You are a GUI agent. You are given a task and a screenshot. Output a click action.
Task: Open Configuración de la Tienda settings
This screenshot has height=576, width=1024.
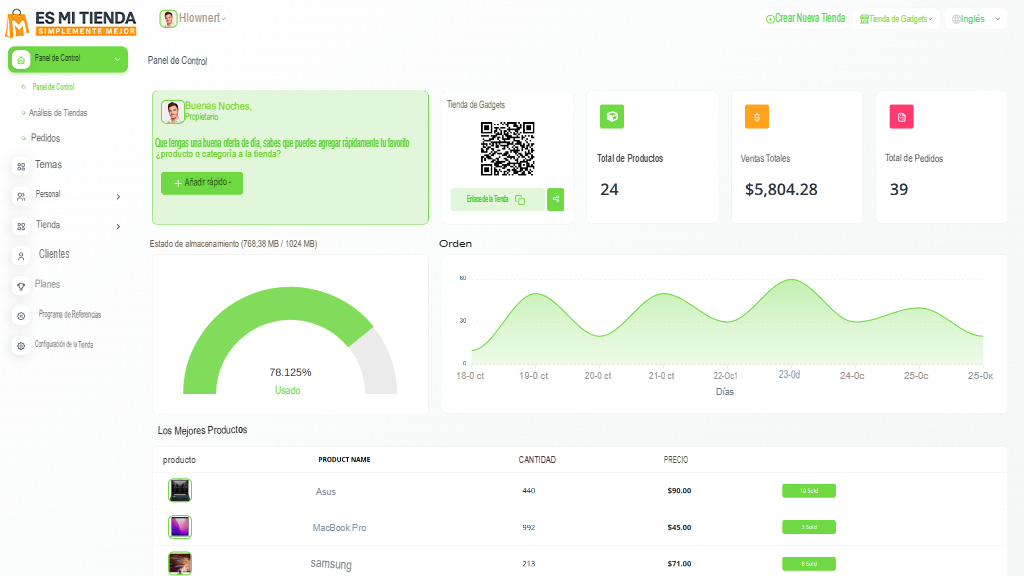coord(63,345)
